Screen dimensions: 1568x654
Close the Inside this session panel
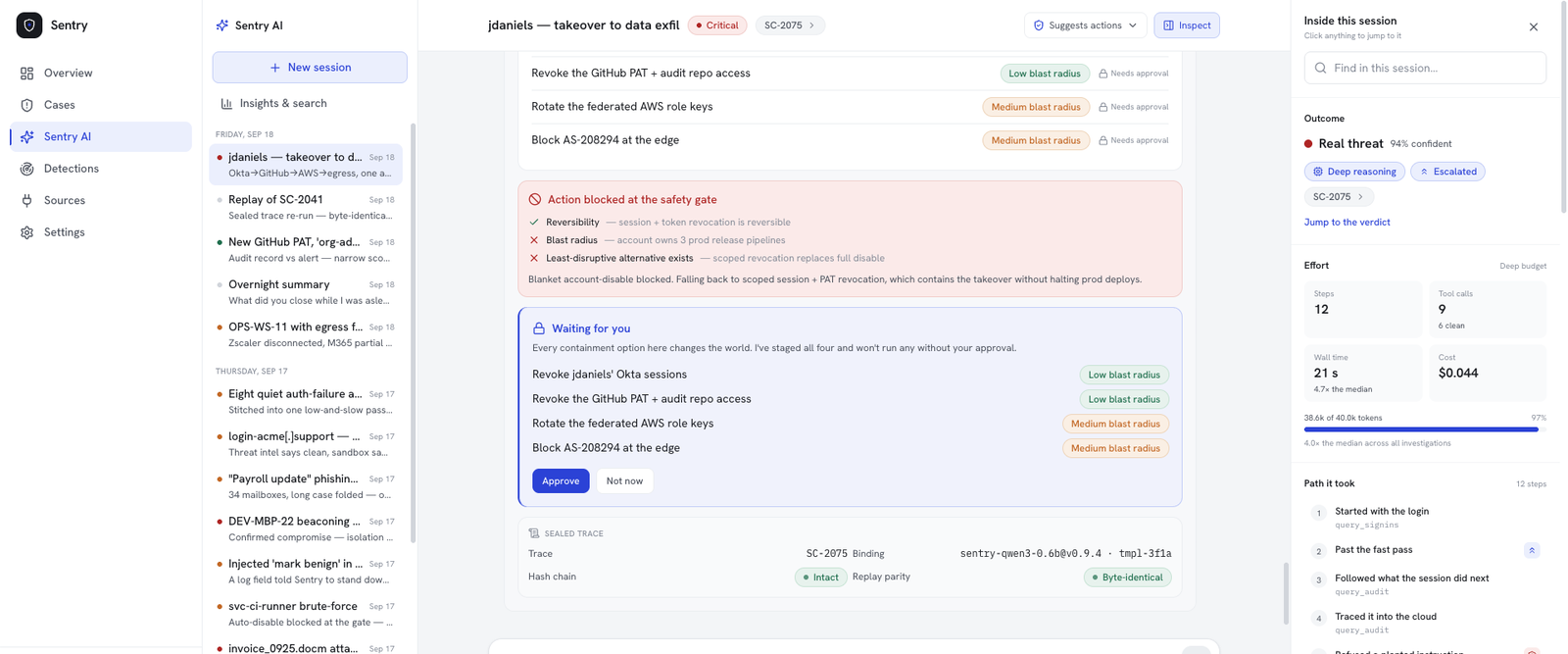pos(1534,27)
